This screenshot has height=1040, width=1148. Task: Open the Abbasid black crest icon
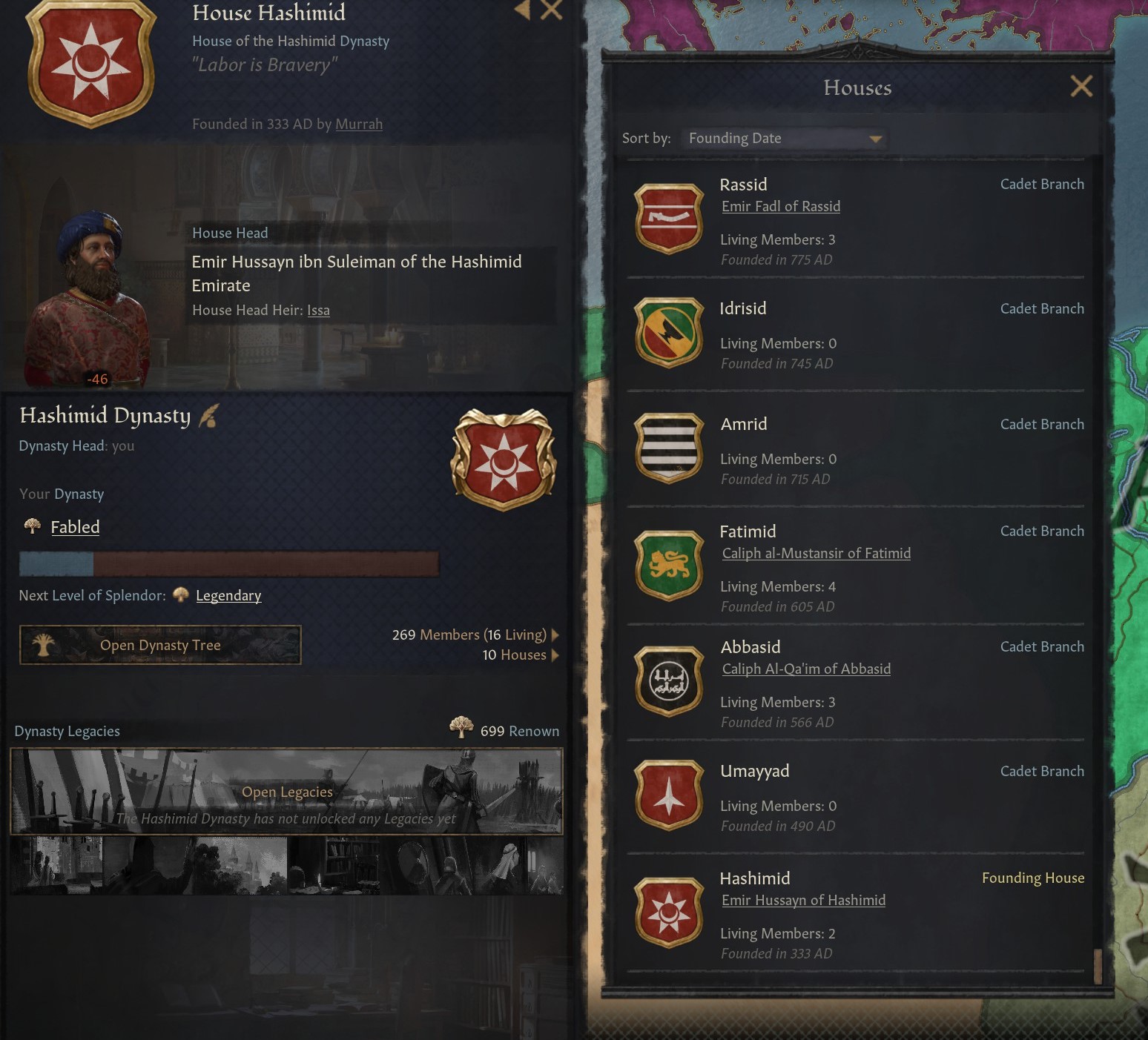669,681
